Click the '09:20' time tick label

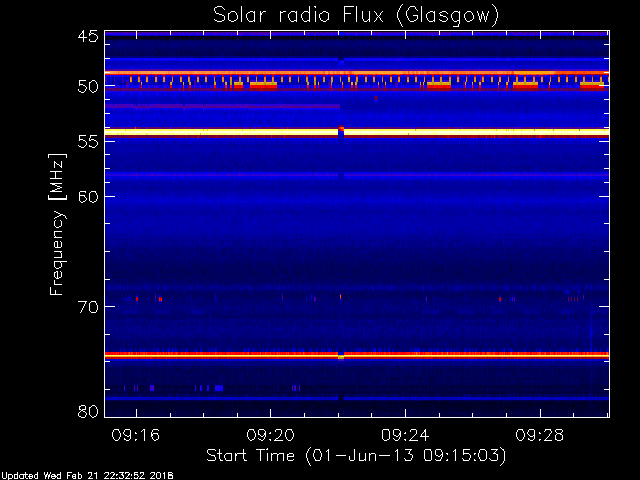[270, 435]
